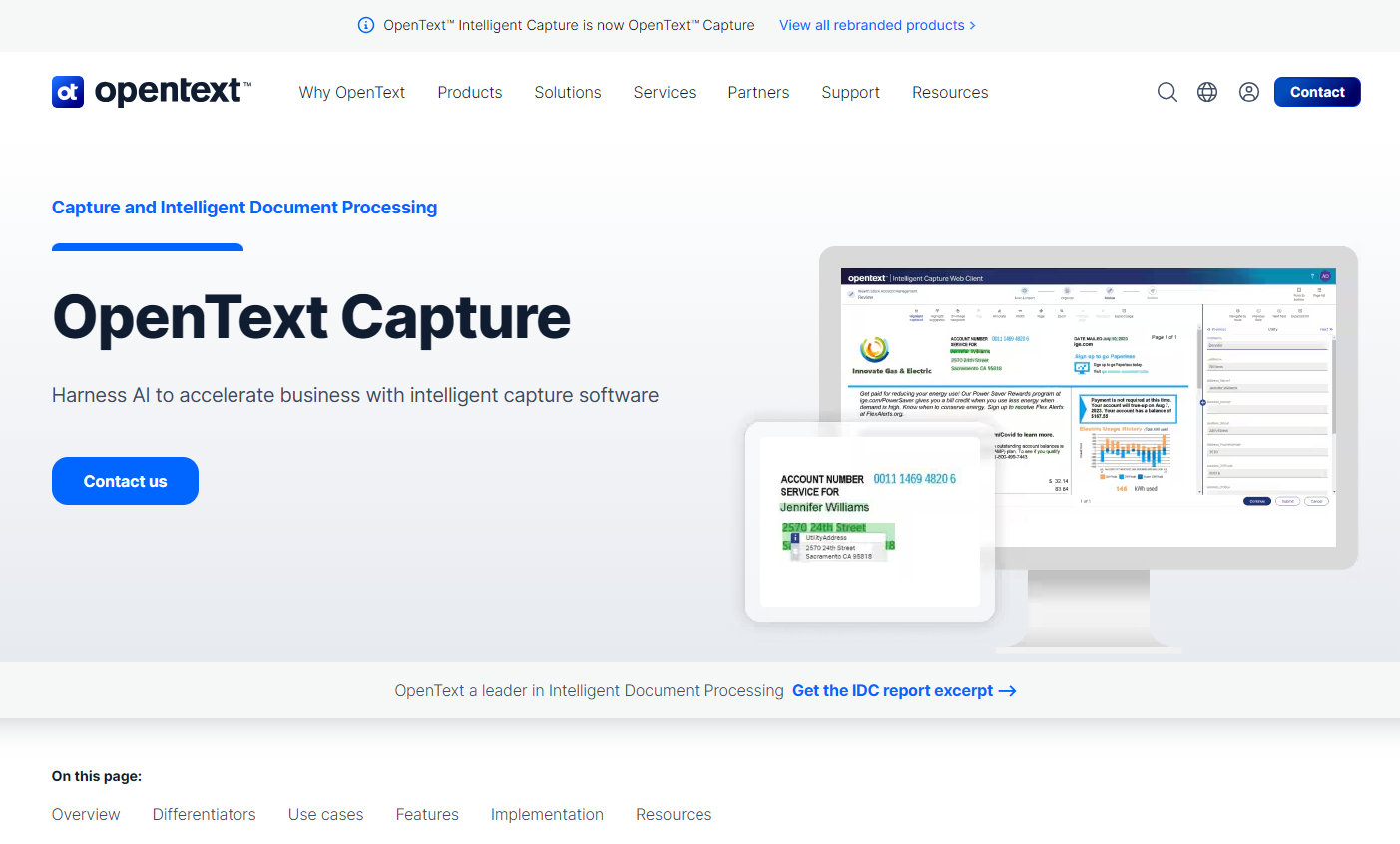This screenshot has width=1400, height=844.
Task: Jump to Implementation section
Action: [x=547, y=814]
